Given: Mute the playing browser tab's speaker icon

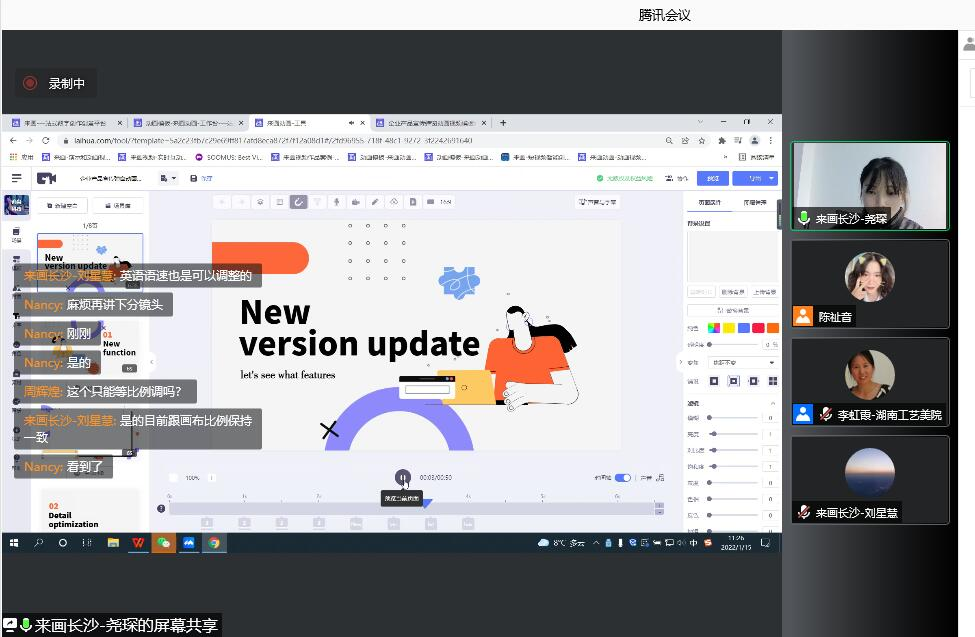Looking at the screenshot, I should [x=351, y=123].
